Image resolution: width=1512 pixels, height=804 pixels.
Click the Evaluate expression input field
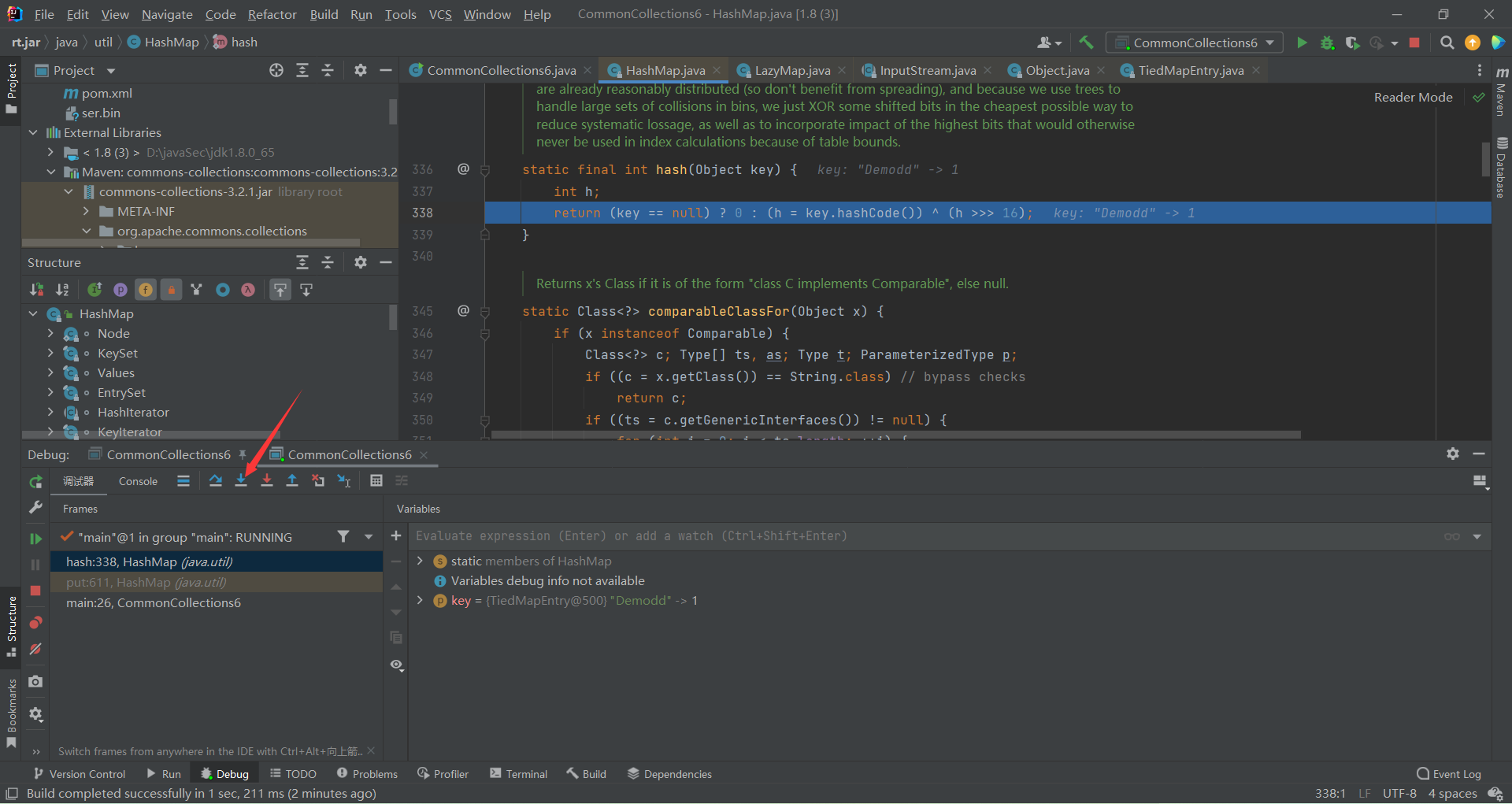click(x=925, y=536)
